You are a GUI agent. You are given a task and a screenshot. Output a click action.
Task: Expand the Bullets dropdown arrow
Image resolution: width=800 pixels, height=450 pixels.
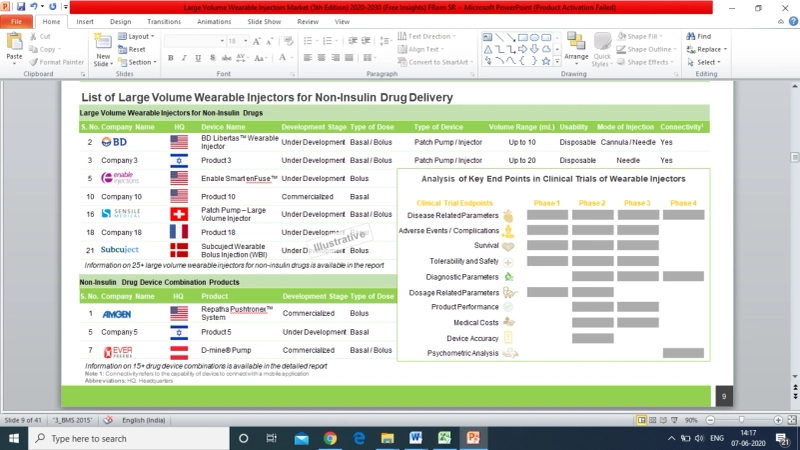[x=317, y=41]
